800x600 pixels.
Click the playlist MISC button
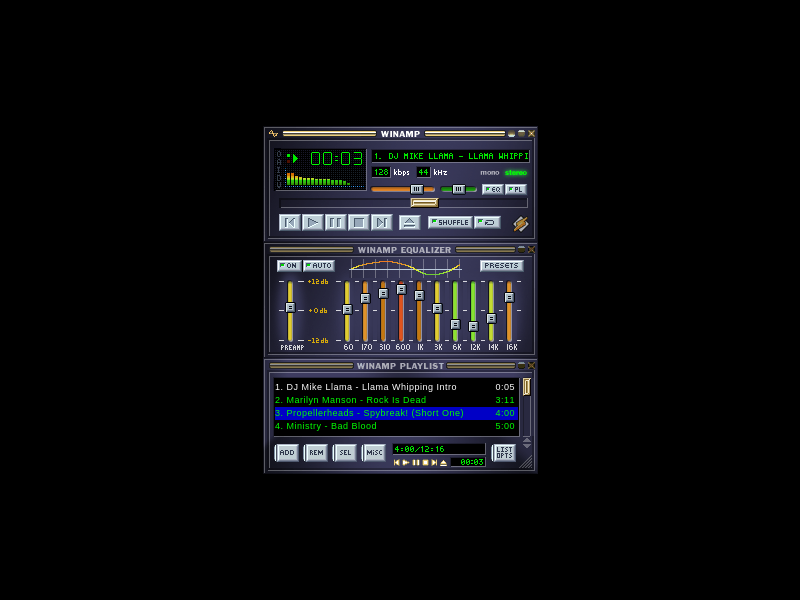click(374, 453)
